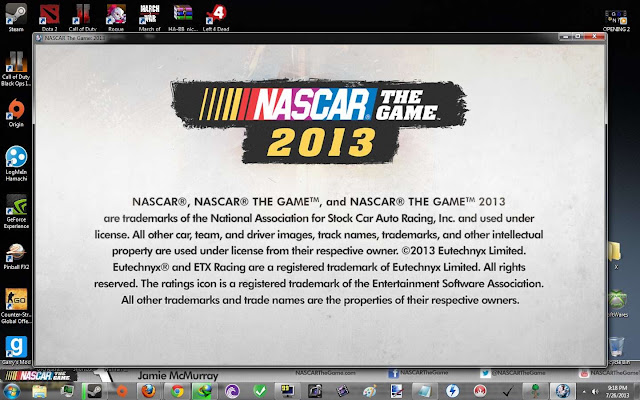Click the volume speaker tray icon
The height and width of the screenshot is (400, 640).
(594, 391)
